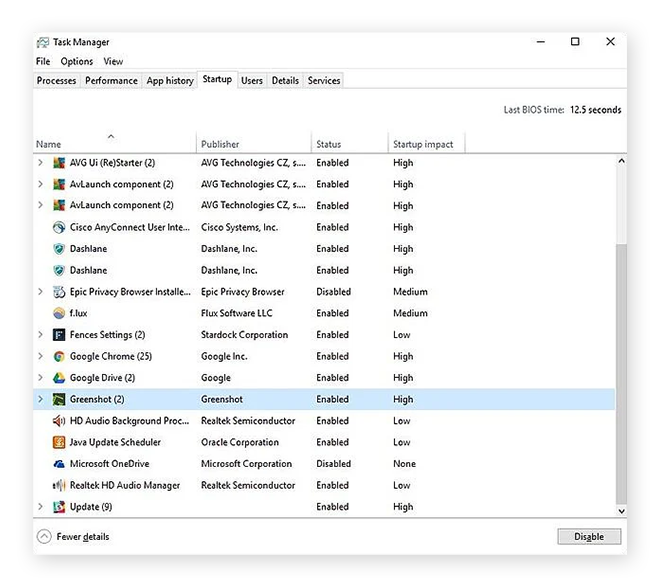
Task: Expand the AVG Ui (Re)Starter group
Action: 40,162
